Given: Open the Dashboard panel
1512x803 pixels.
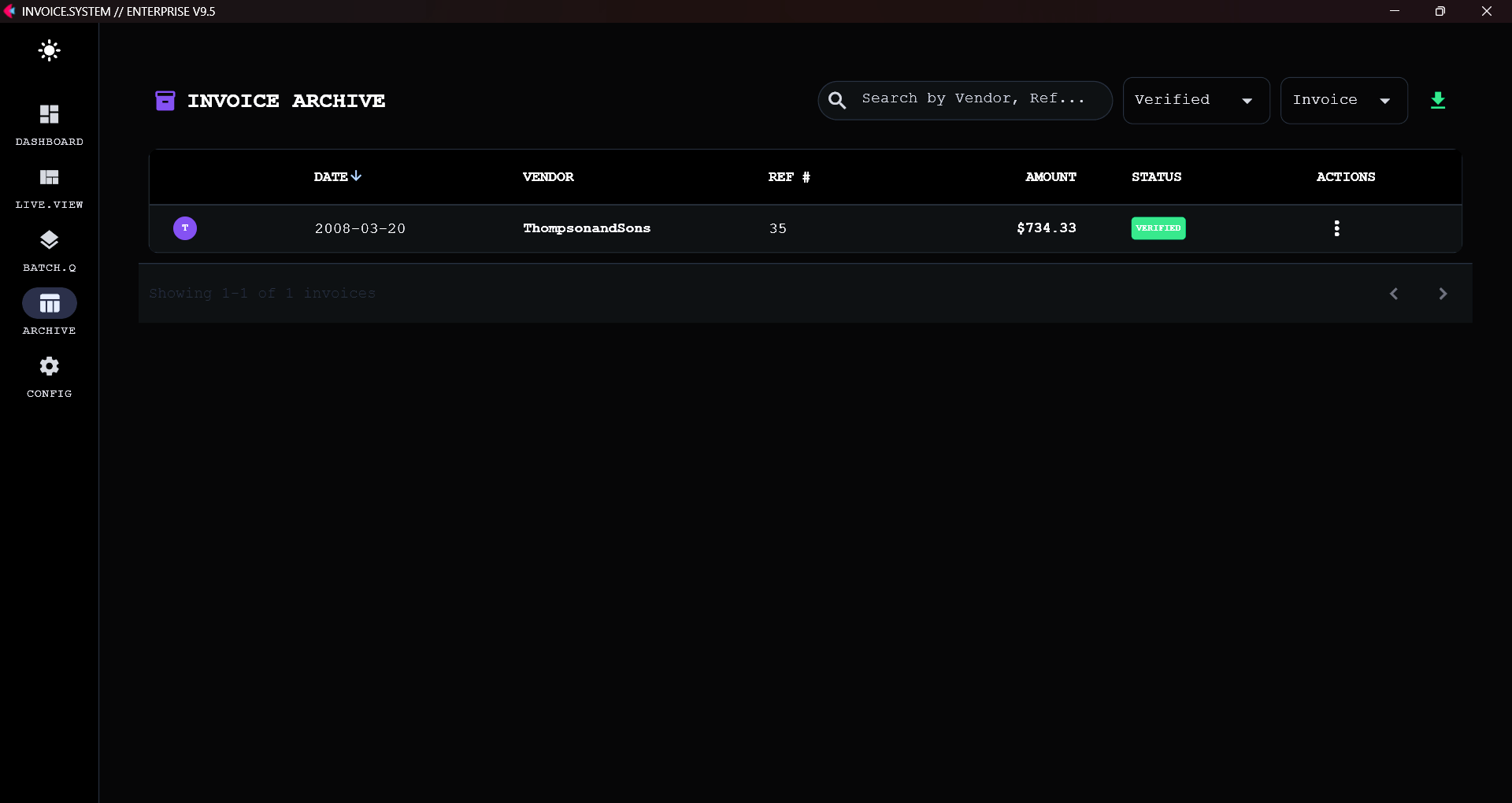Looking at the screenshot, I should [x=49, y=122].
